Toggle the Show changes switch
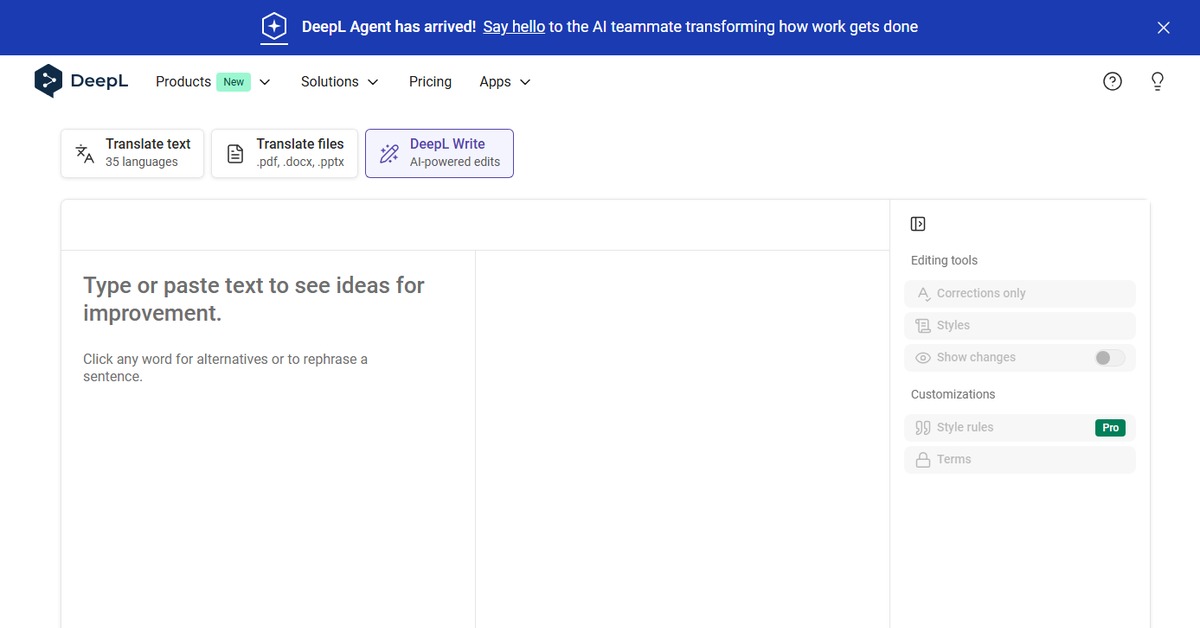 pos(1109,358)
